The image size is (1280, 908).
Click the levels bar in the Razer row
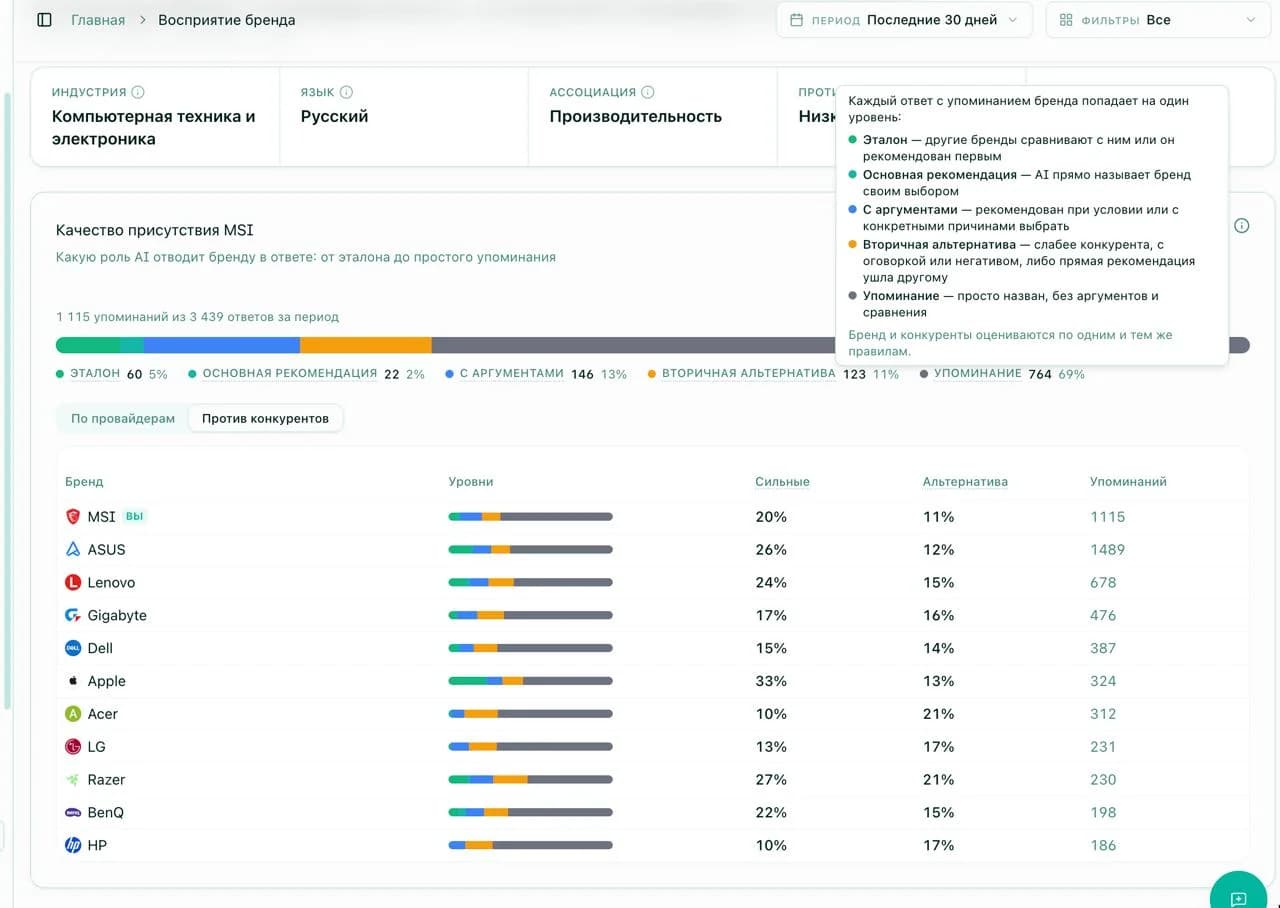click(x=530, y=780)
